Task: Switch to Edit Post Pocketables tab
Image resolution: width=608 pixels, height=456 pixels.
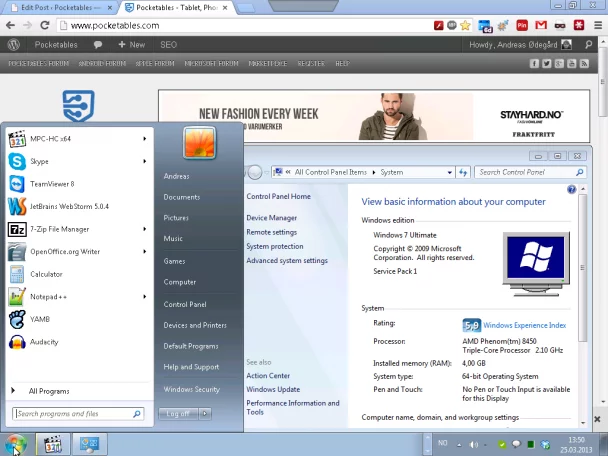Action: point(61,7)
